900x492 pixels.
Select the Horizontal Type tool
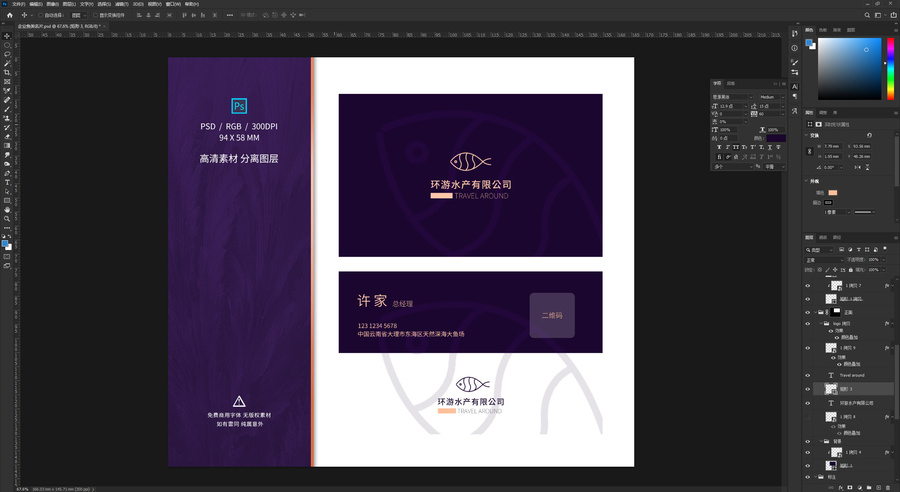(7, 183)
